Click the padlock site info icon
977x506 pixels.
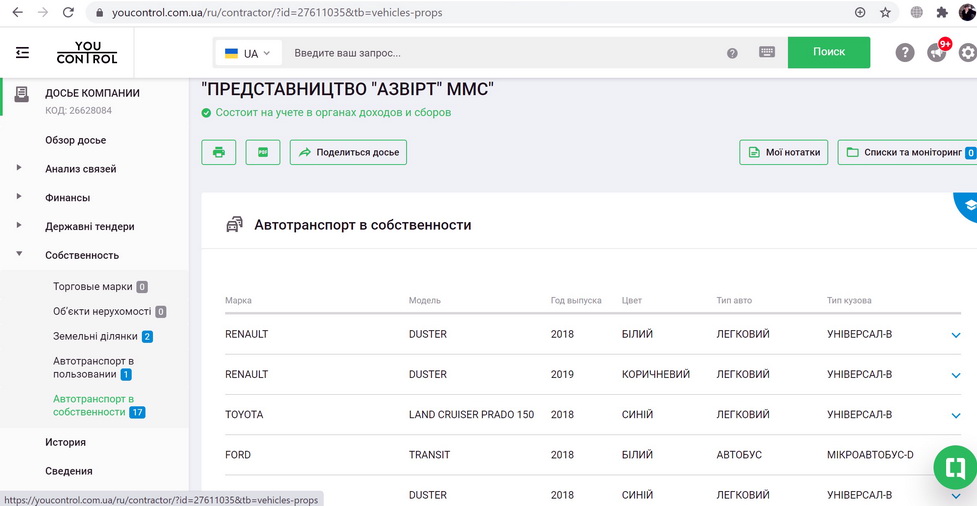point(99,12)
